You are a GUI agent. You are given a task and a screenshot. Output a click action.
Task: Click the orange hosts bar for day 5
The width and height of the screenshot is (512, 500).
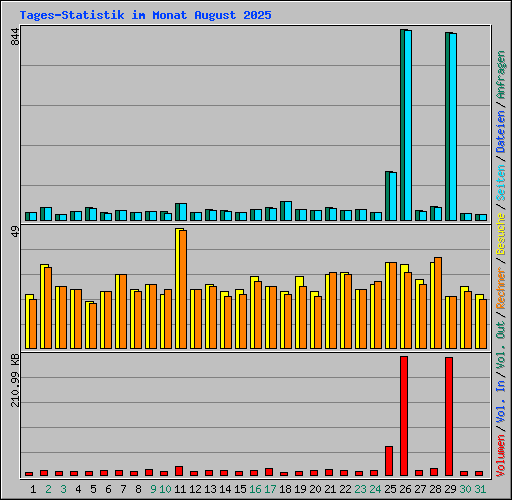point(93,326)
